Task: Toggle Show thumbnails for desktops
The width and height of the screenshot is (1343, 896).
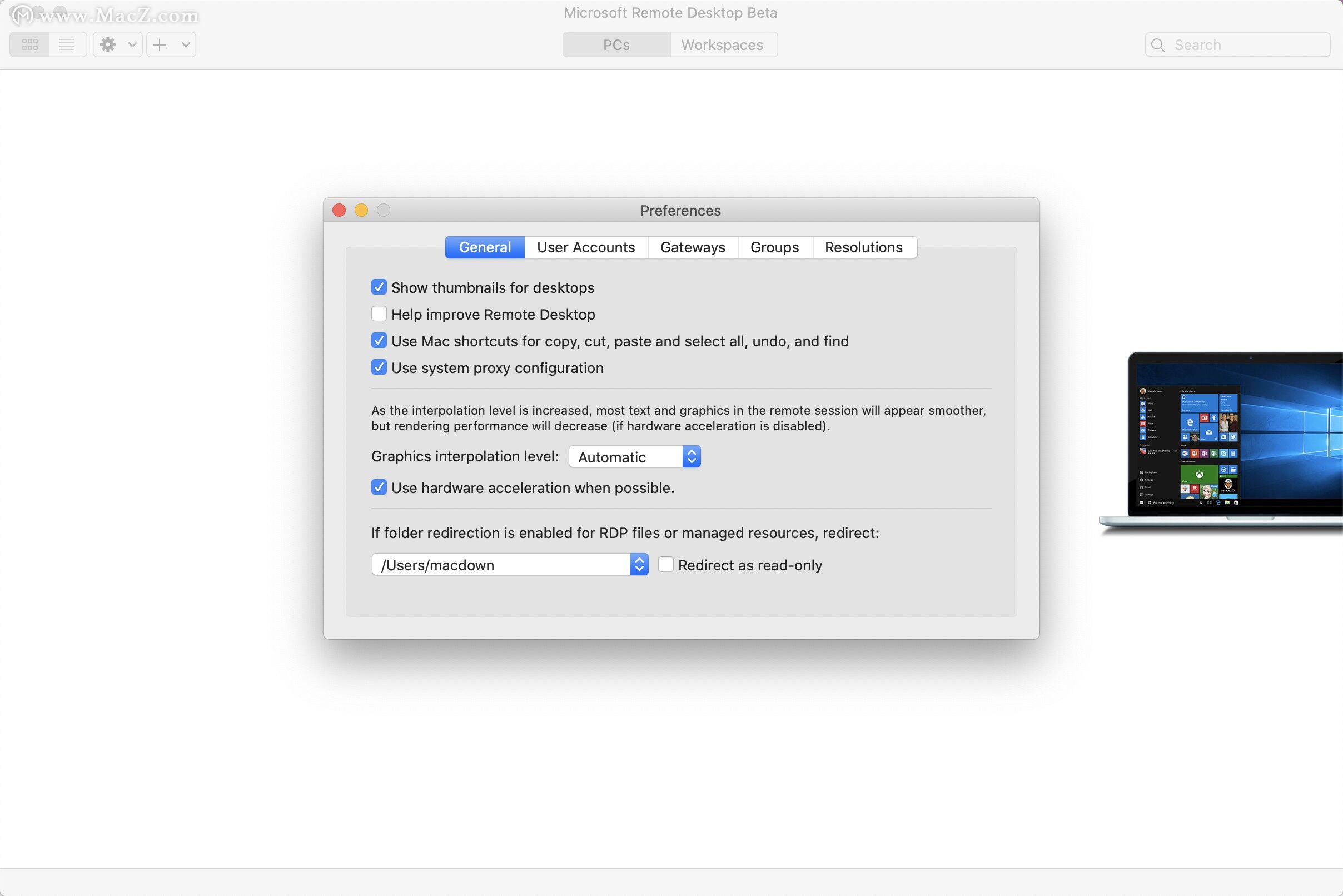Action: click(379, 288)
